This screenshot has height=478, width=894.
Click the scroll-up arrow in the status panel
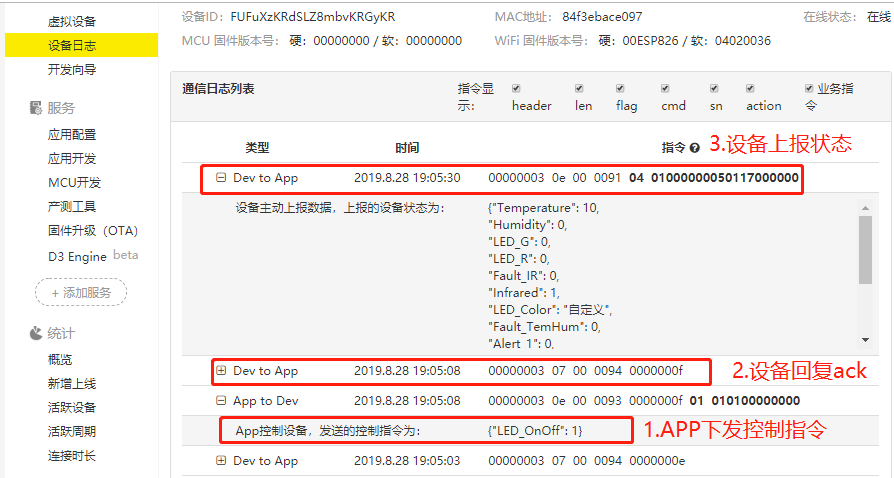pyautogui.click(x=866, y=208)
